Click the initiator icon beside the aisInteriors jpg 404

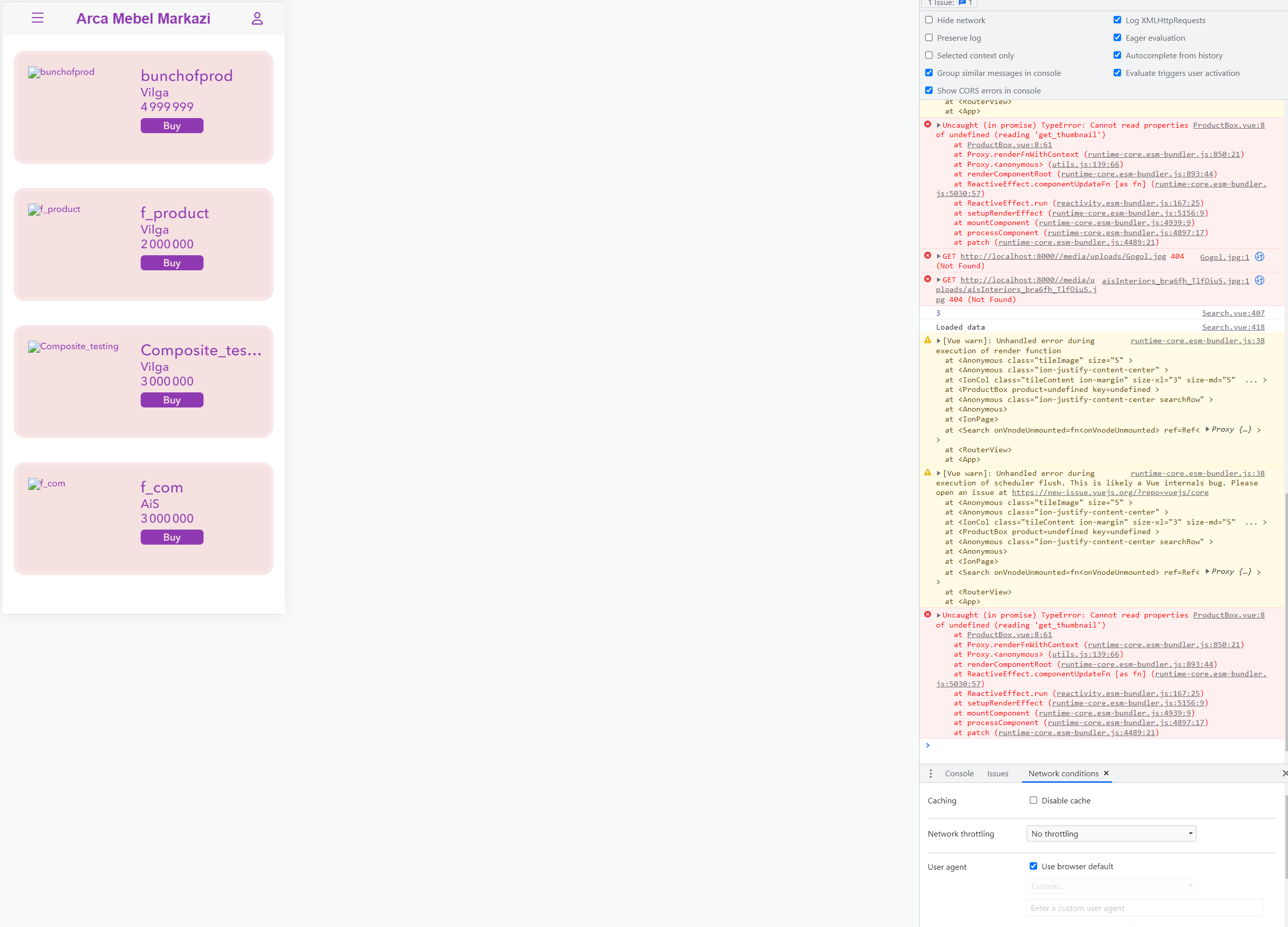coord(1259,280)
